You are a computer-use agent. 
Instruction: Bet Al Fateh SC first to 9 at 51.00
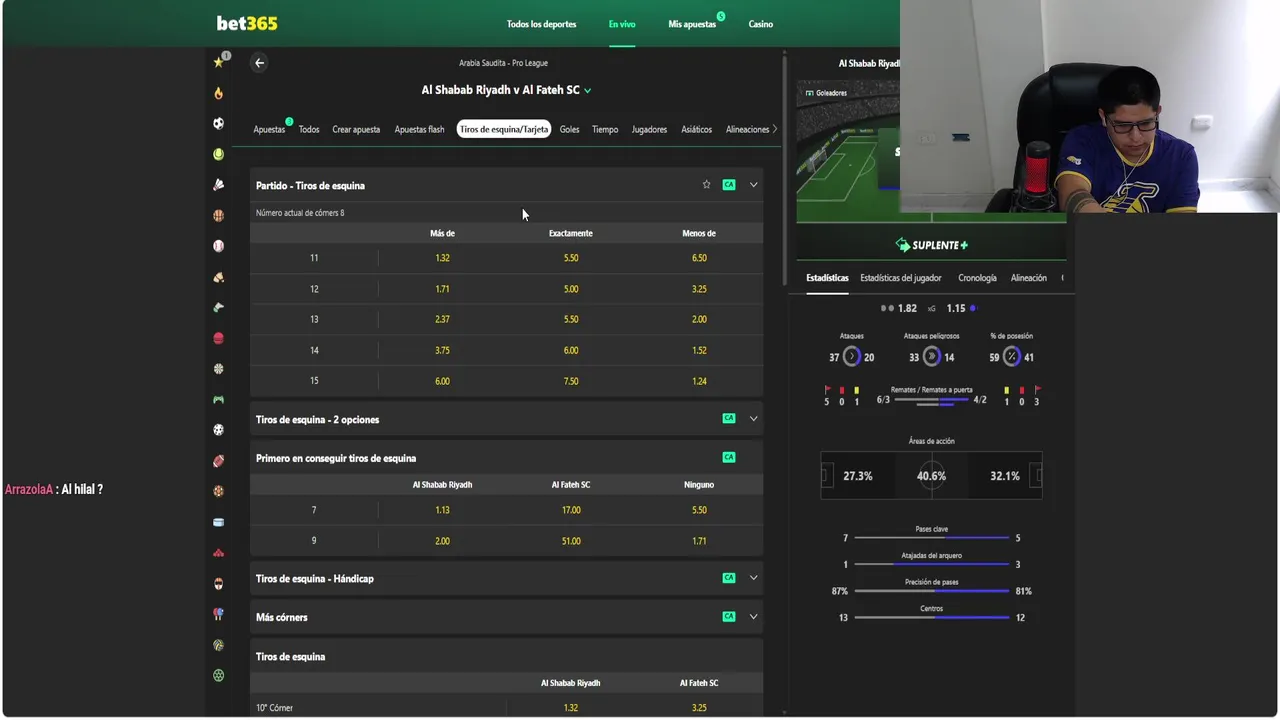[x=571, y=541]
